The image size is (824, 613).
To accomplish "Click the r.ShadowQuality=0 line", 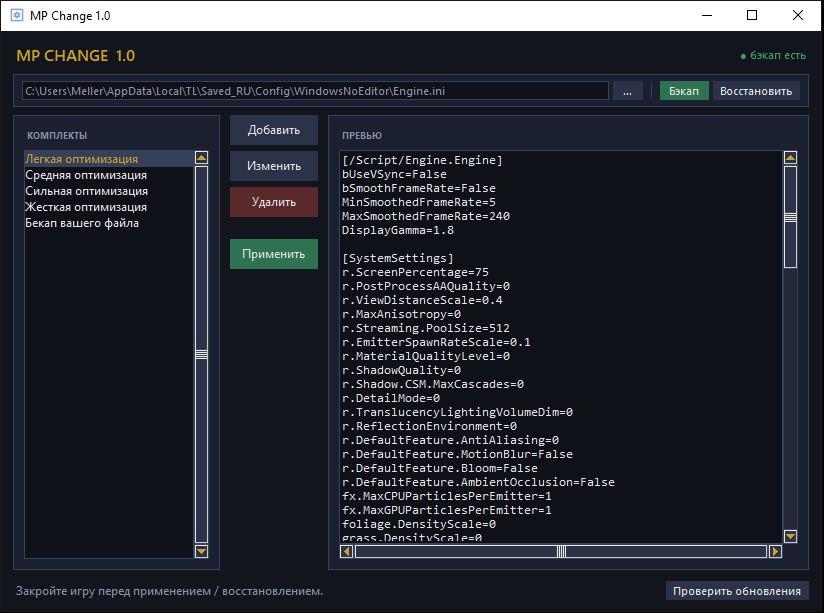I will [x=401, y=370].
